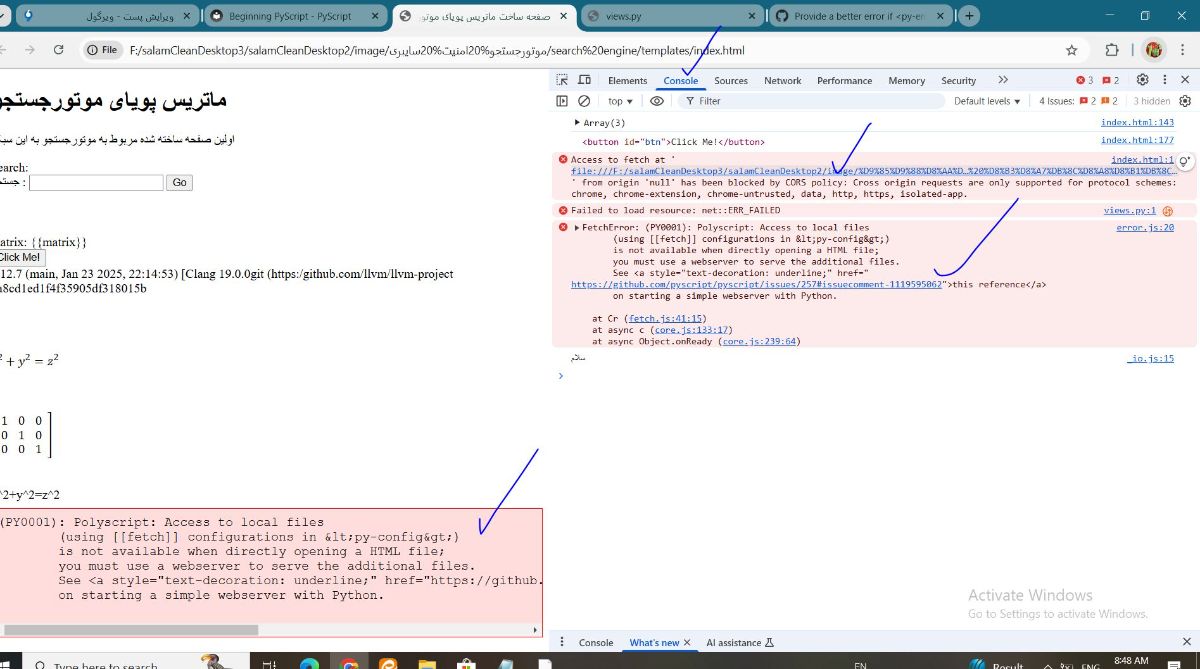The width and height of the screenshot is (1200, 669).
Task: Show the console sidebar panel
Action: pyautogui.click(x=562, y=101)
